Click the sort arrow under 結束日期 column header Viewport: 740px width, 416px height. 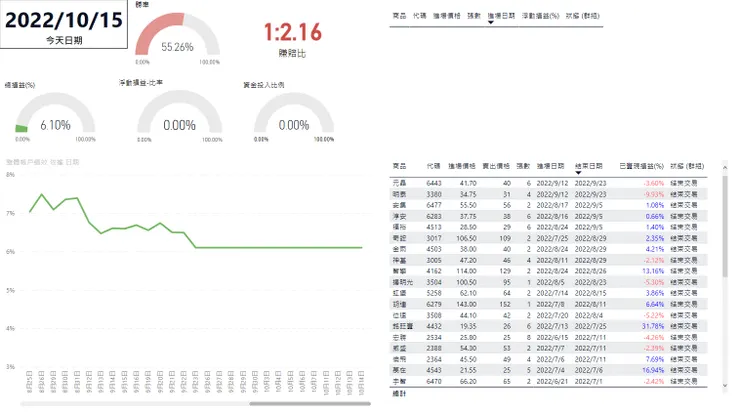coord(578,173)
